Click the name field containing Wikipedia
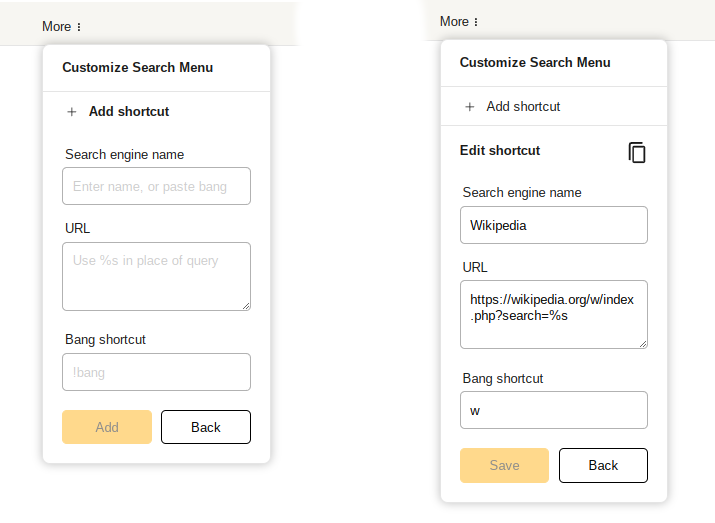The height and width of the screenshot is (523, 715). pos(553,225)
